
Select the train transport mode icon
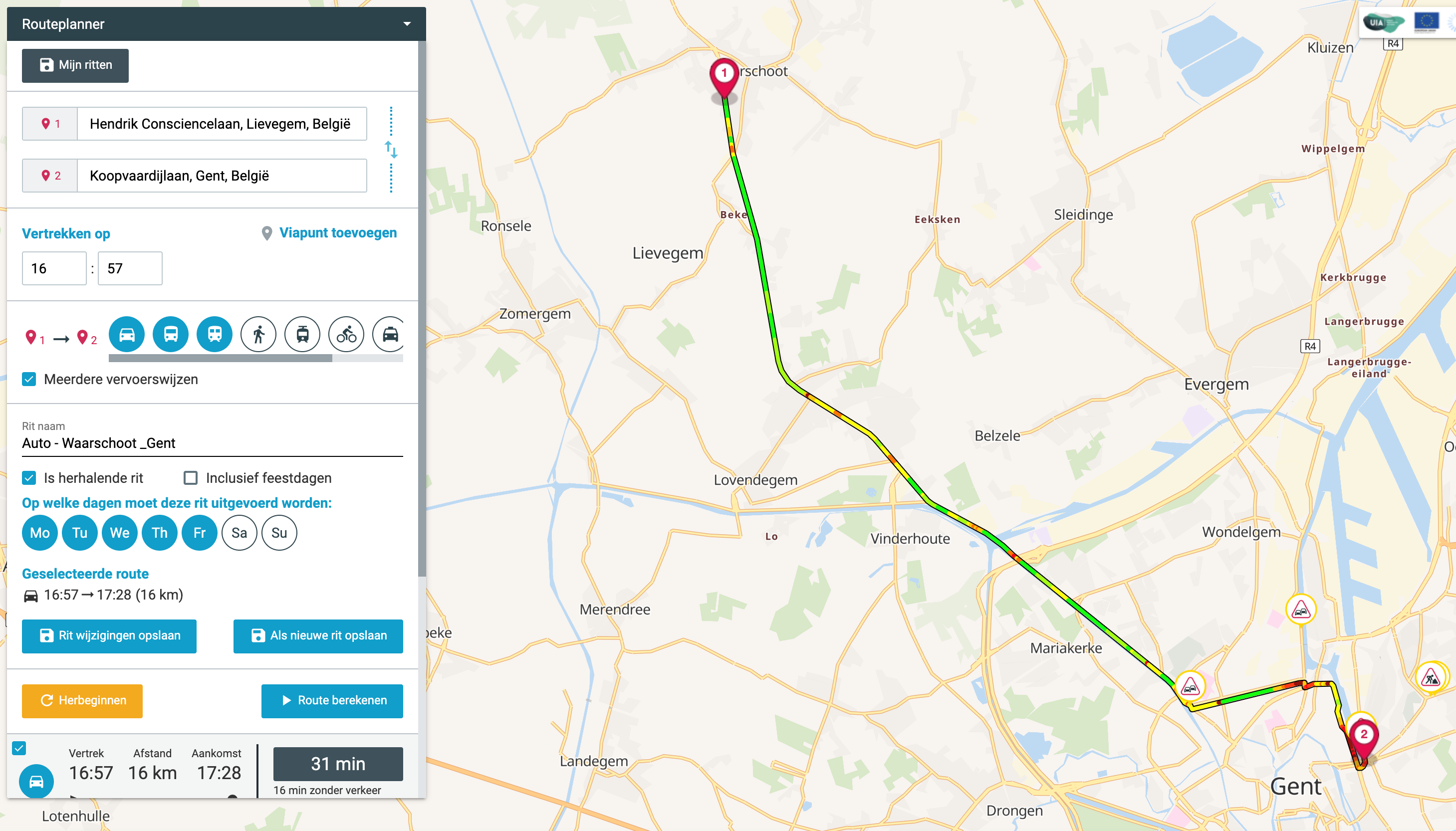(215, 335)
